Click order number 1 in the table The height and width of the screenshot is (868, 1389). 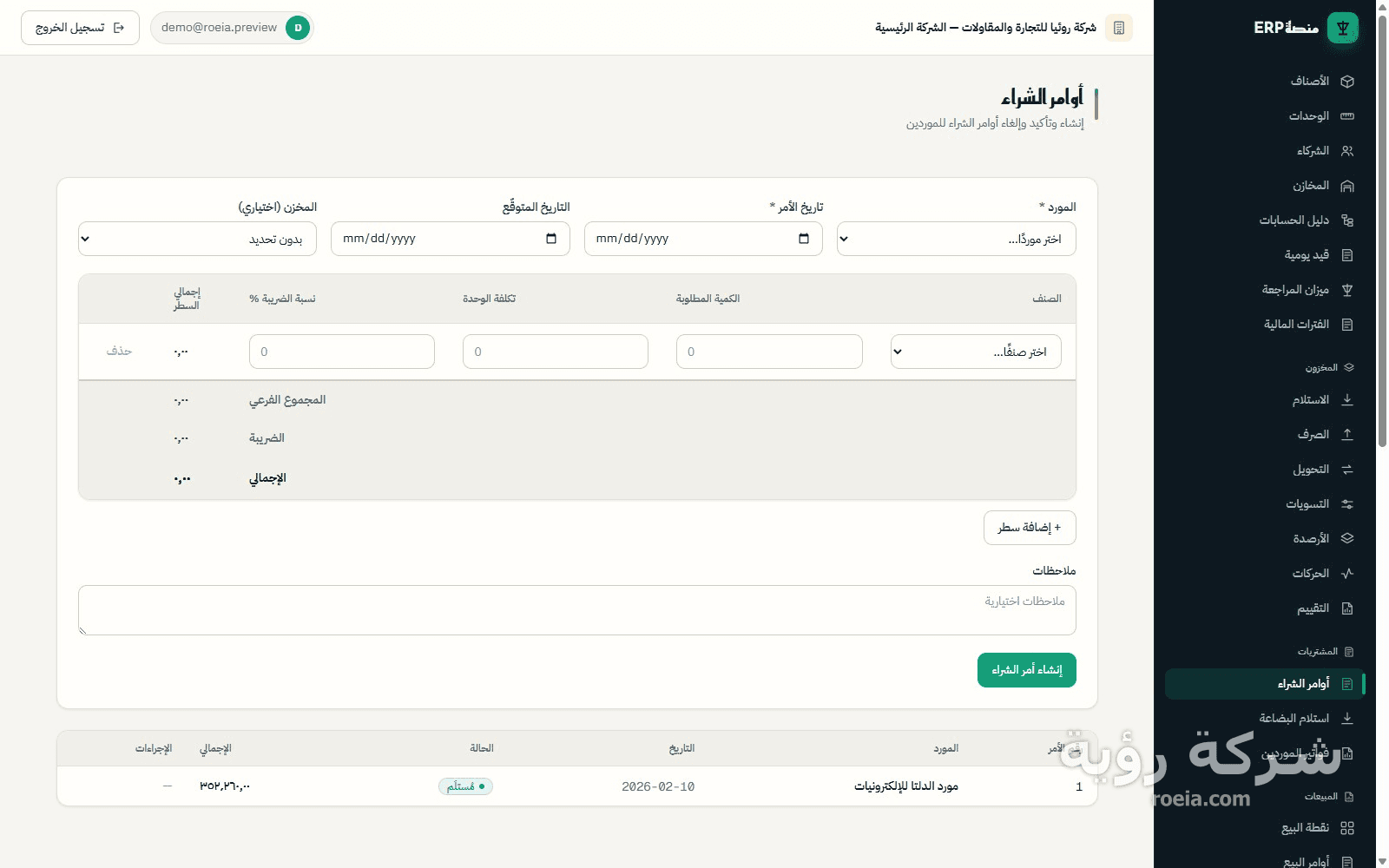[1079, 786]
